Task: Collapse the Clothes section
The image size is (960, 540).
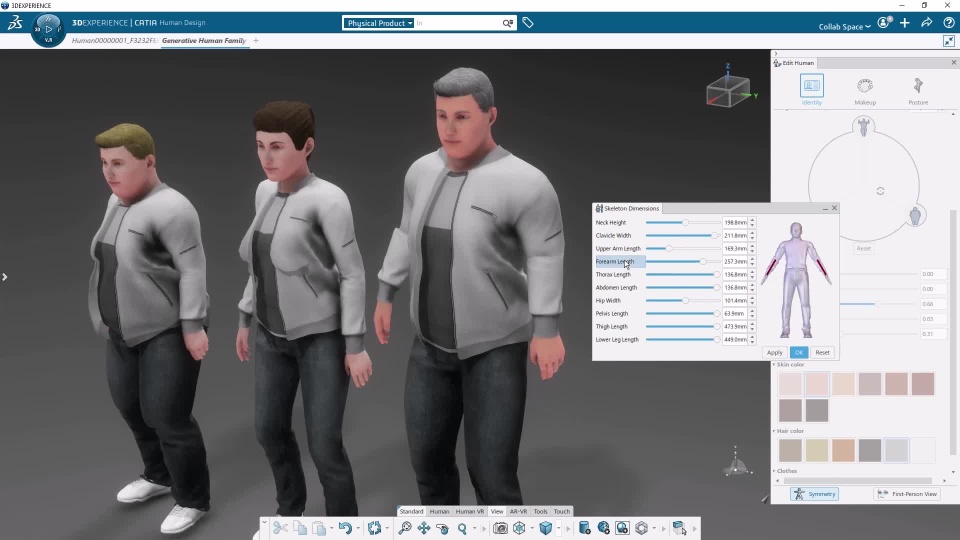Action: pos(774,471)
